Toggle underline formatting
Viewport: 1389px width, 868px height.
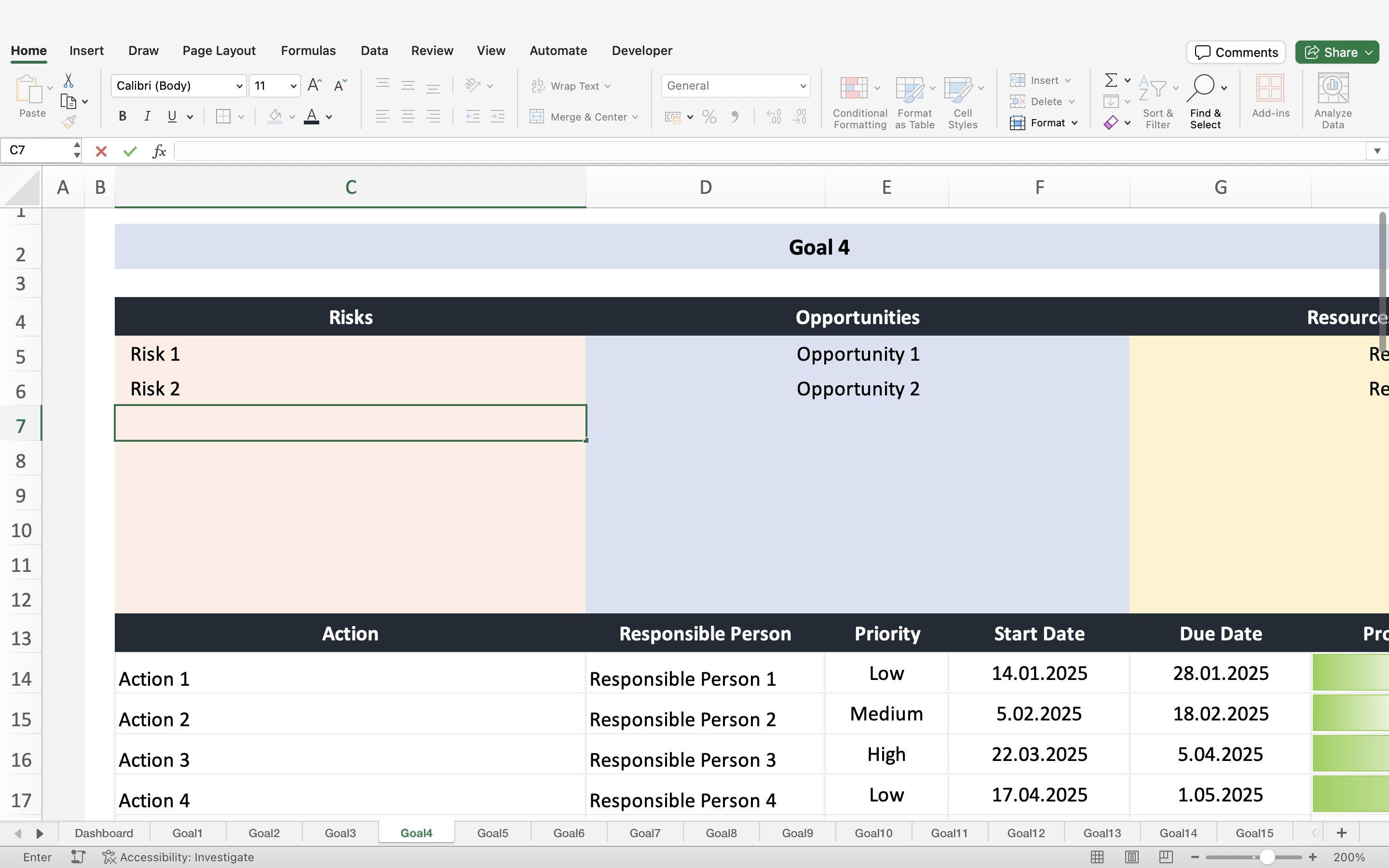pos(172,116)
